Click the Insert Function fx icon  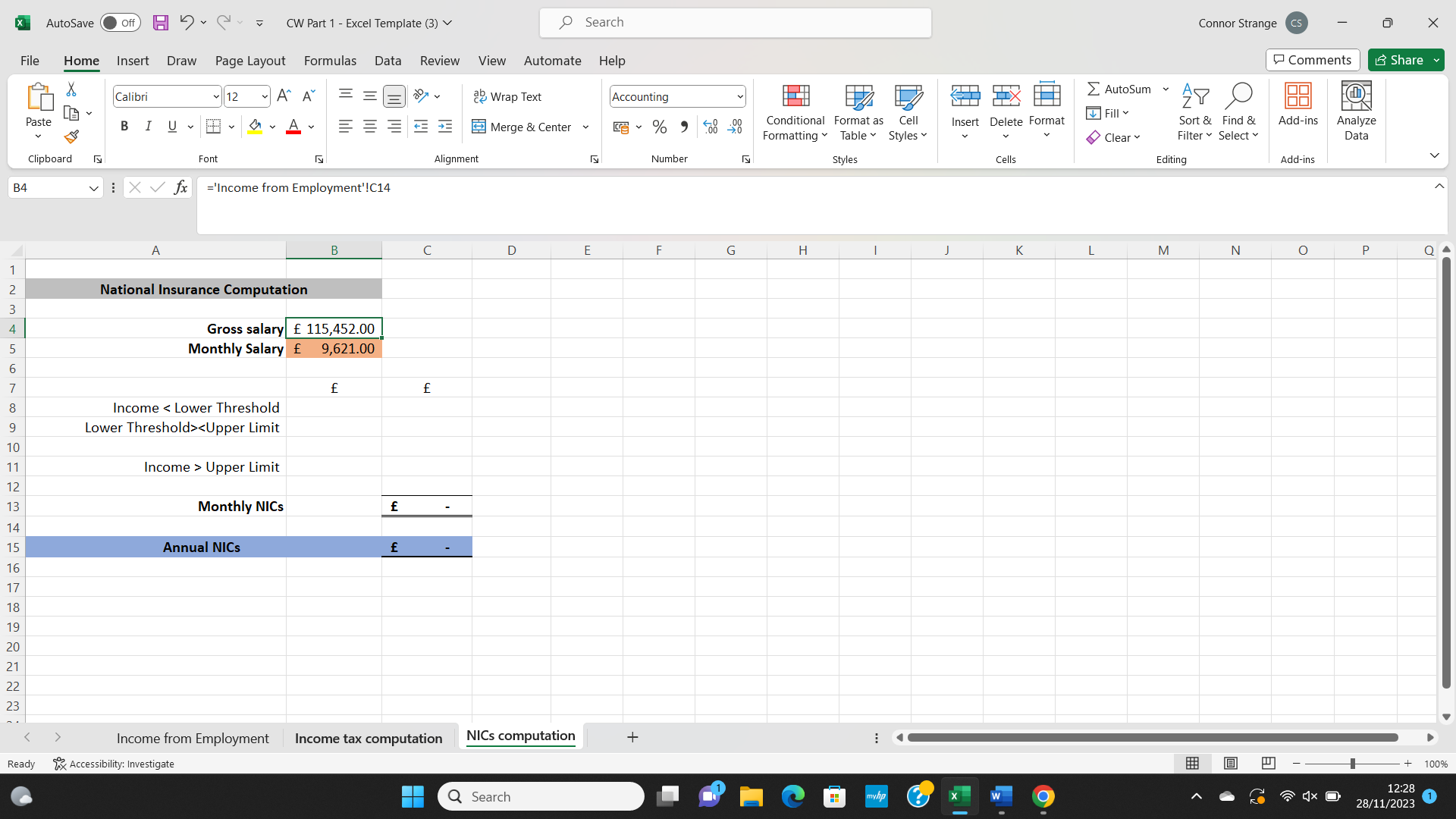click(180, 187)
